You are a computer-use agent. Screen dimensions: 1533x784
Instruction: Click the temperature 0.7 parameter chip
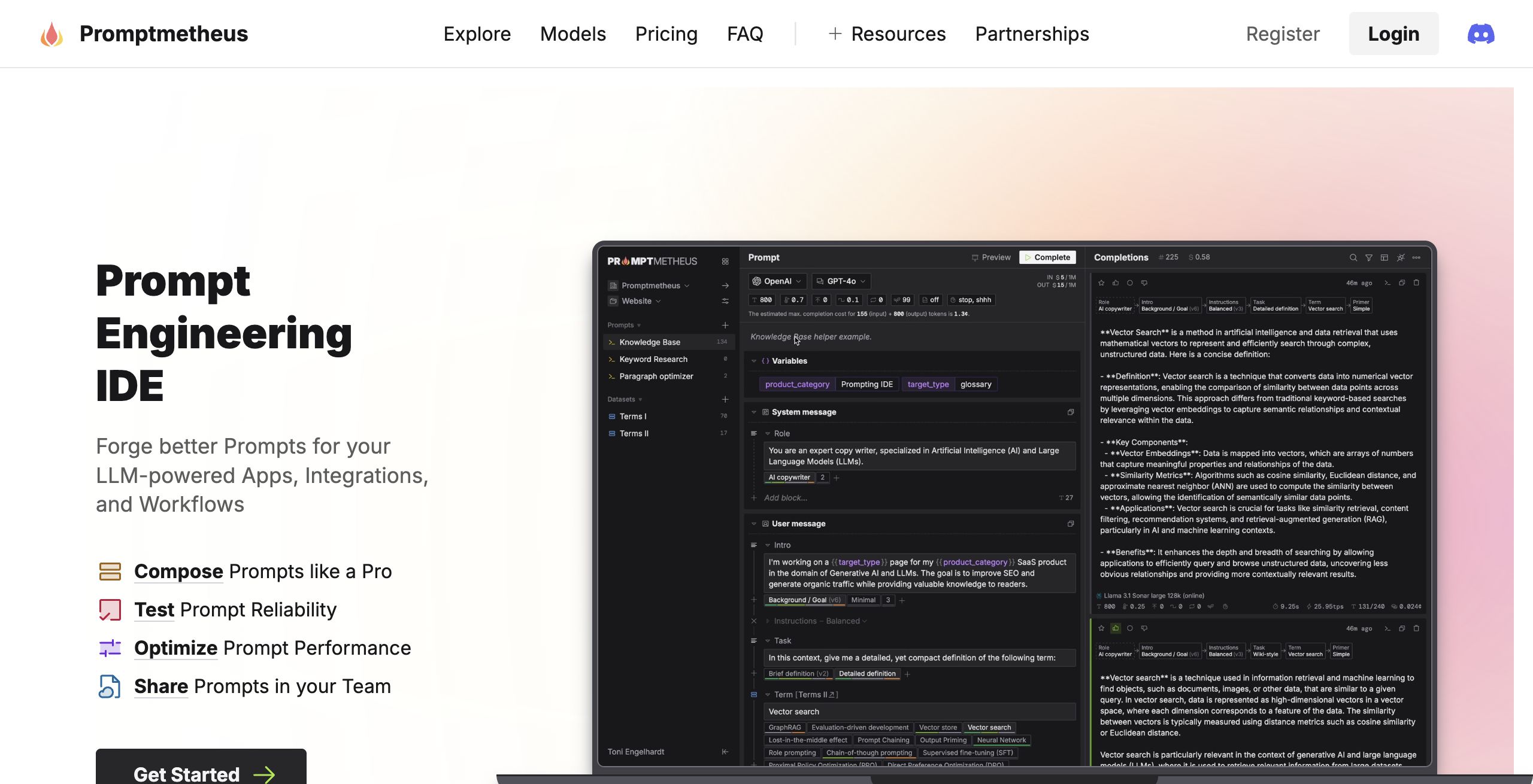coord(794,300)
